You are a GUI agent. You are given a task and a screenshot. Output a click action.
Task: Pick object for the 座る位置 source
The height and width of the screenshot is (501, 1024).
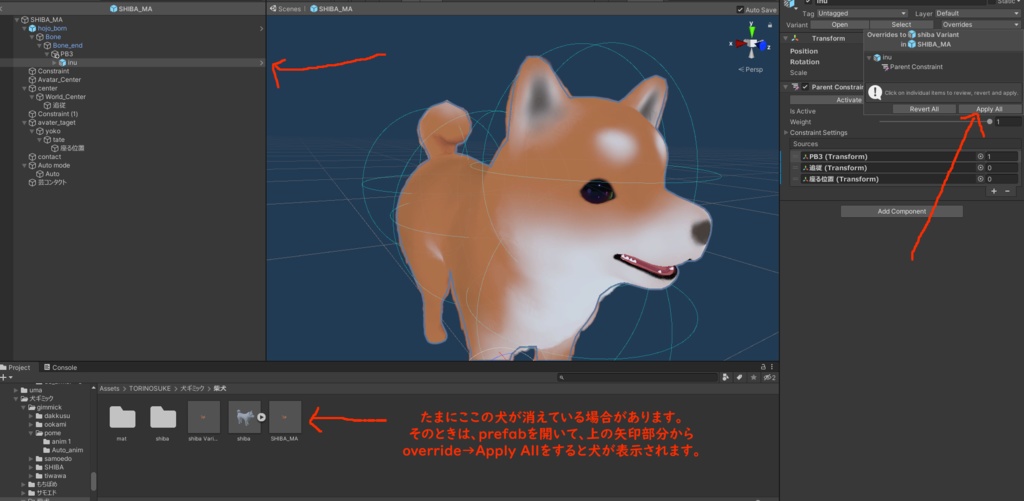point(980,179)
